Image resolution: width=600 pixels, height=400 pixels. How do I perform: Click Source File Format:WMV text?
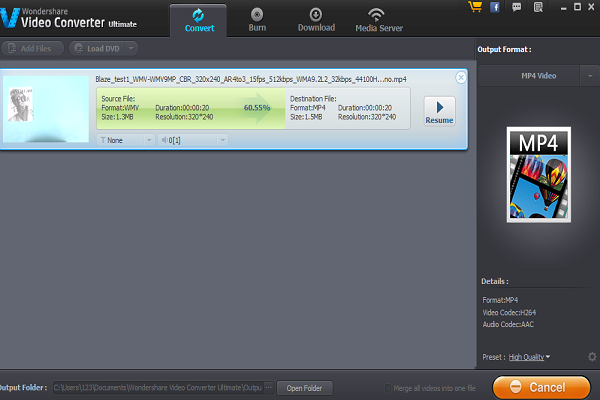pos(120,108)
